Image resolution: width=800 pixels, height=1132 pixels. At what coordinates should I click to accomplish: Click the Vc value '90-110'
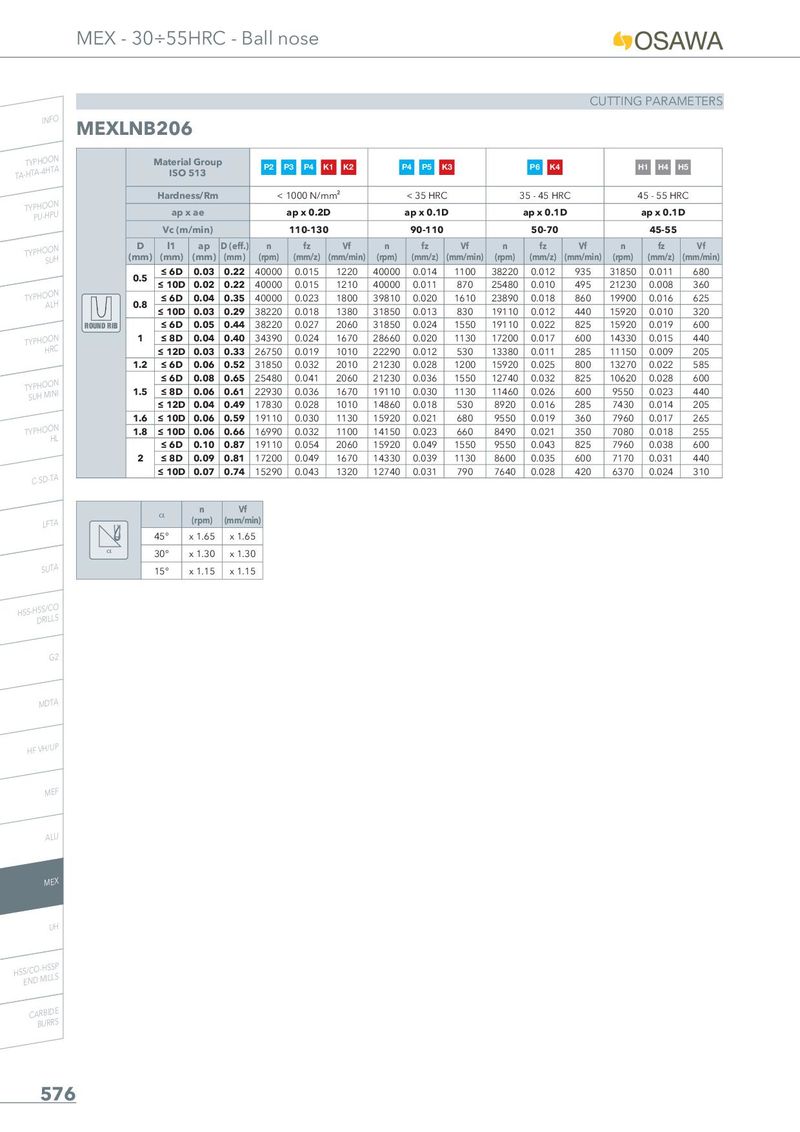pyautogui.click(x=427, y=230)
